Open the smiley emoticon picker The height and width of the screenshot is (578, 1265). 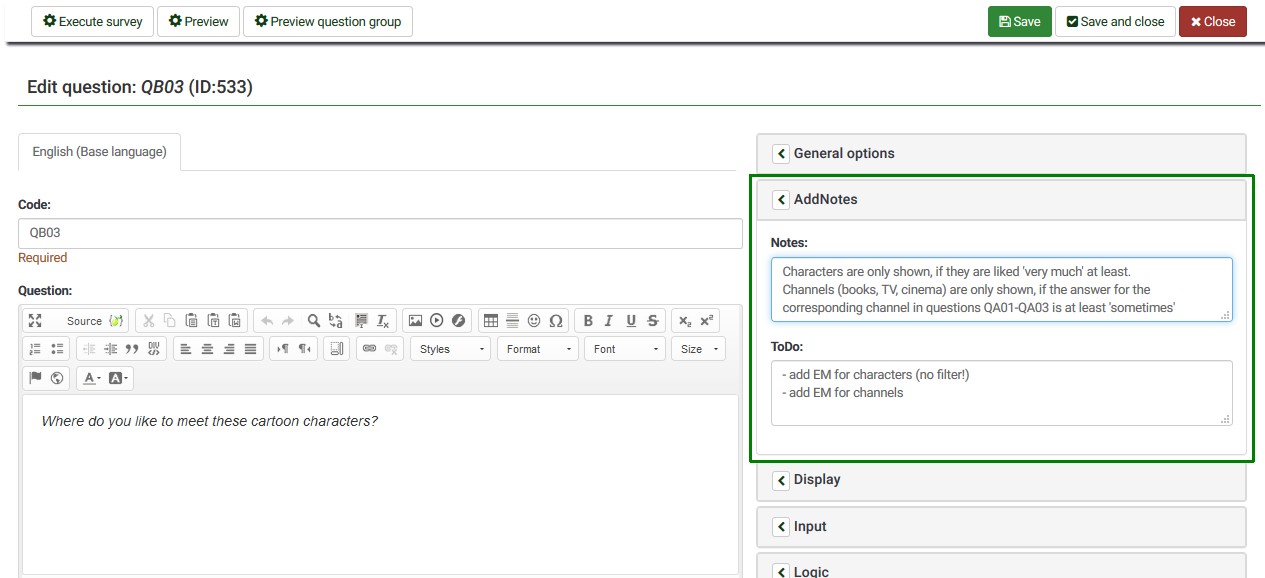pos(534,321)
